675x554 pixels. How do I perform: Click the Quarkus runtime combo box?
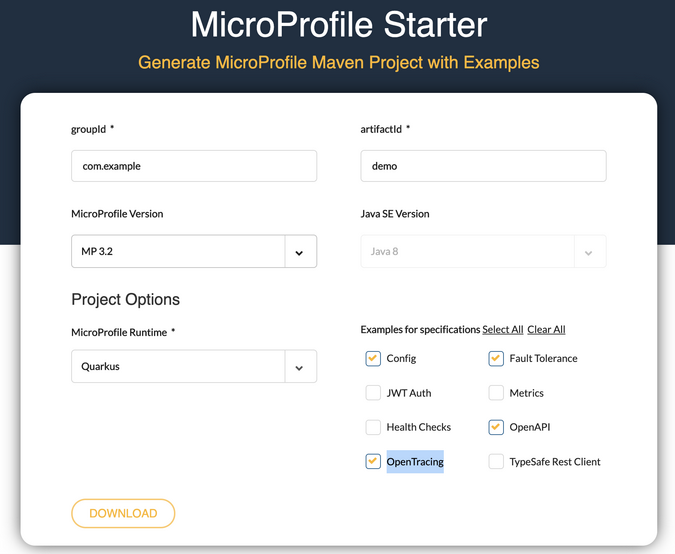click(180, 367)
